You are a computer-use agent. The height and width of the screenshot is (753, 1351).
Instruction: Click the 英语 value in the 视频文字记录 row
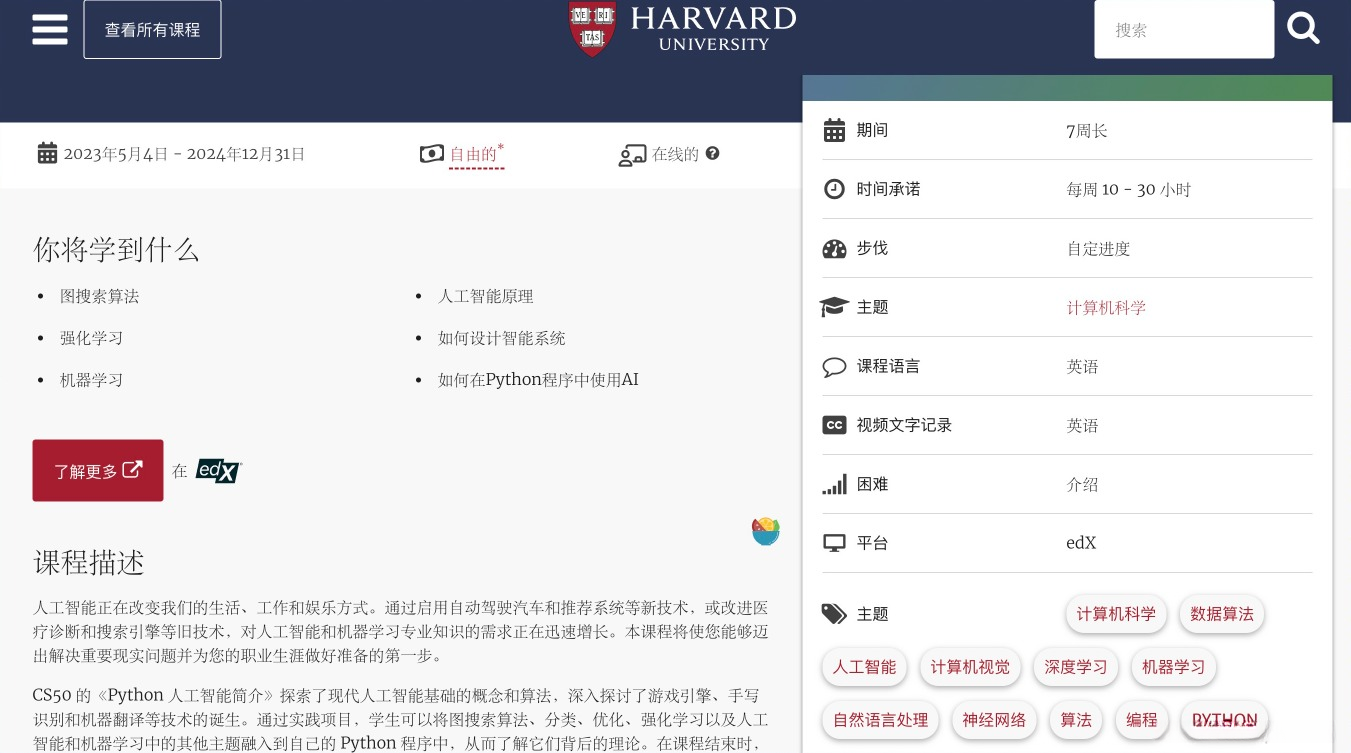(1083, 426)
